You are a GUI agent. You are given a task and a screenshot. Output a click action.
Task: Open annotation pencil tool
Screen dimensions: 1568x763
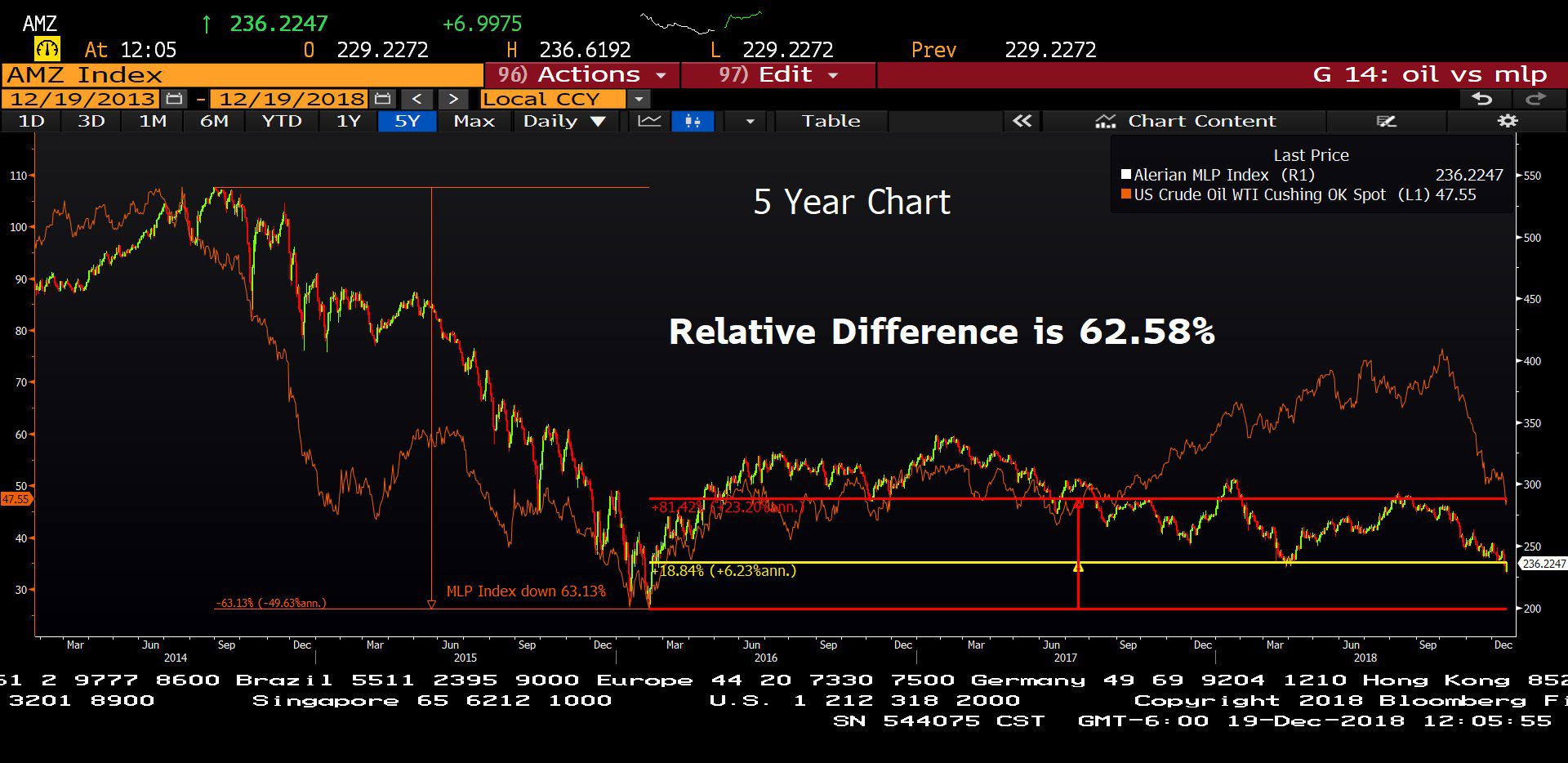(x=1386, y=121)
